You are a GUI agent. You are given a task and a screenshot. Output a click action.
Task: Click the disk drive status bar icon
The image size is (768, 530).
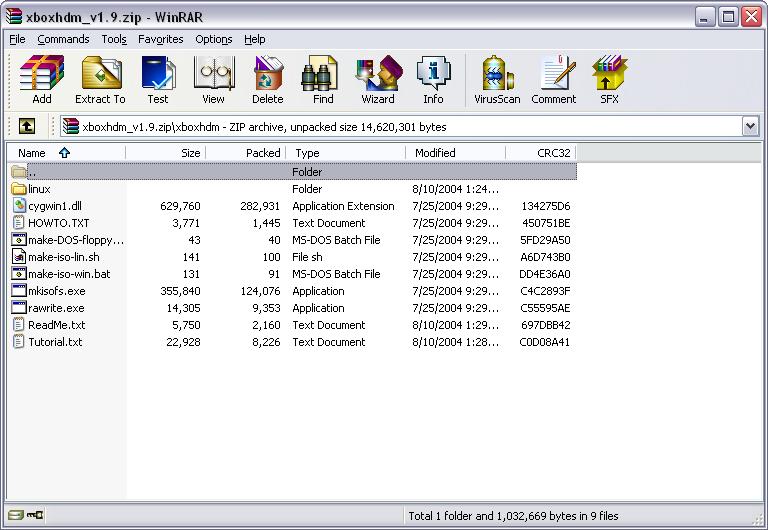(16, 515)
